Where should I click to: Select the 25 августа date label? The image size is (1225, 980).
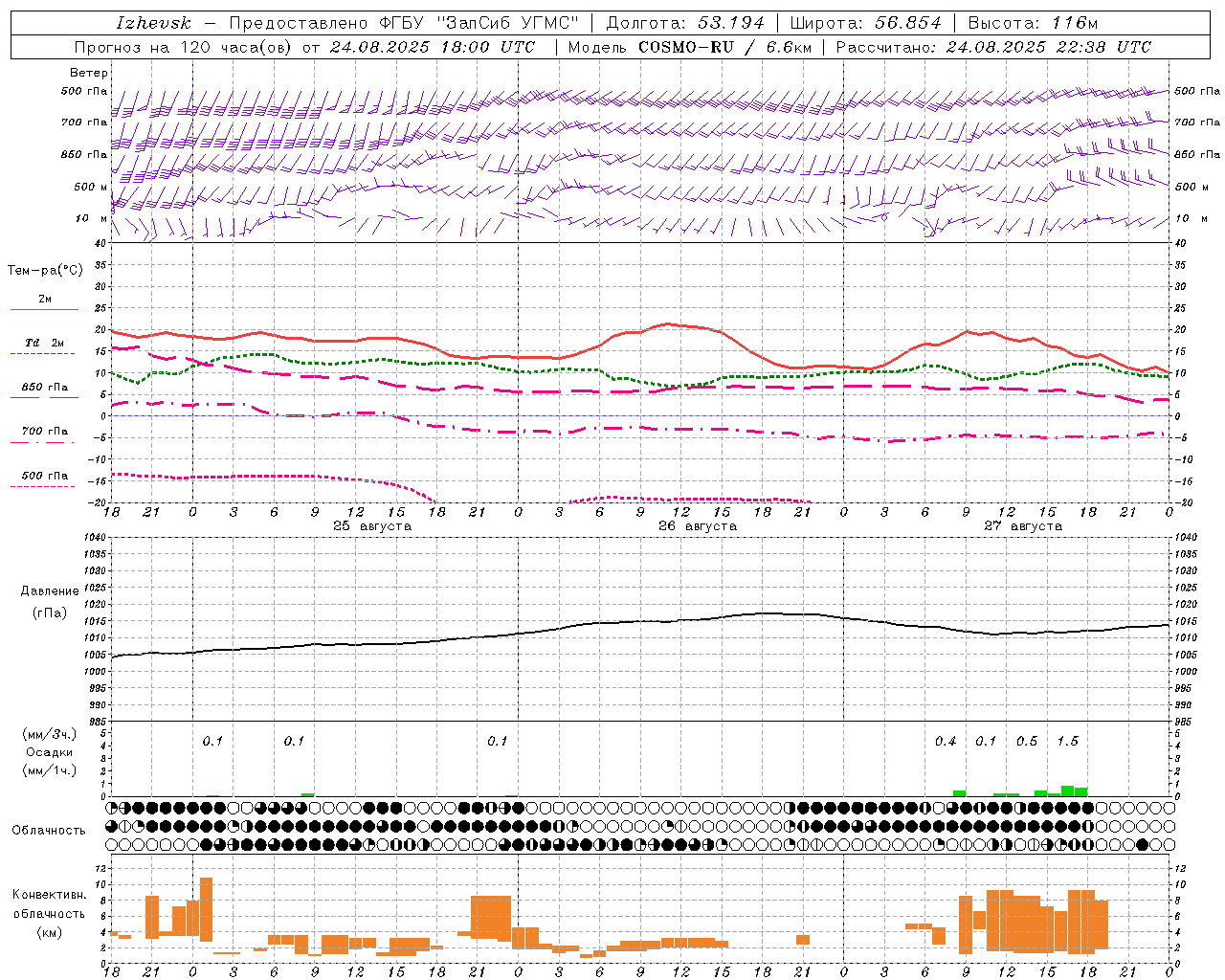[x=372, y=526]
